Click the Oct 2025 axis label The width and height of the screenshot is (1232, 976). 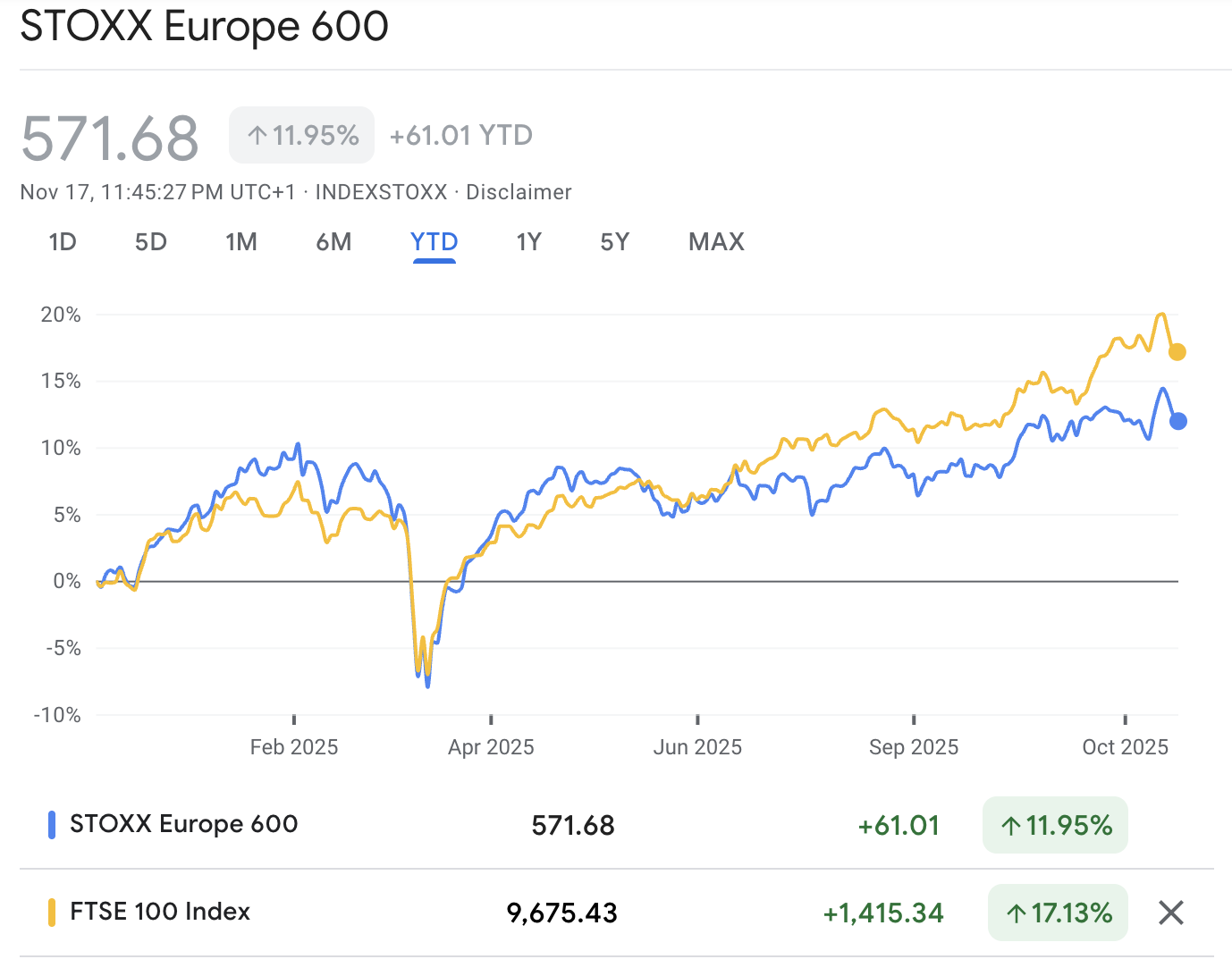[x=1125, y=746]
